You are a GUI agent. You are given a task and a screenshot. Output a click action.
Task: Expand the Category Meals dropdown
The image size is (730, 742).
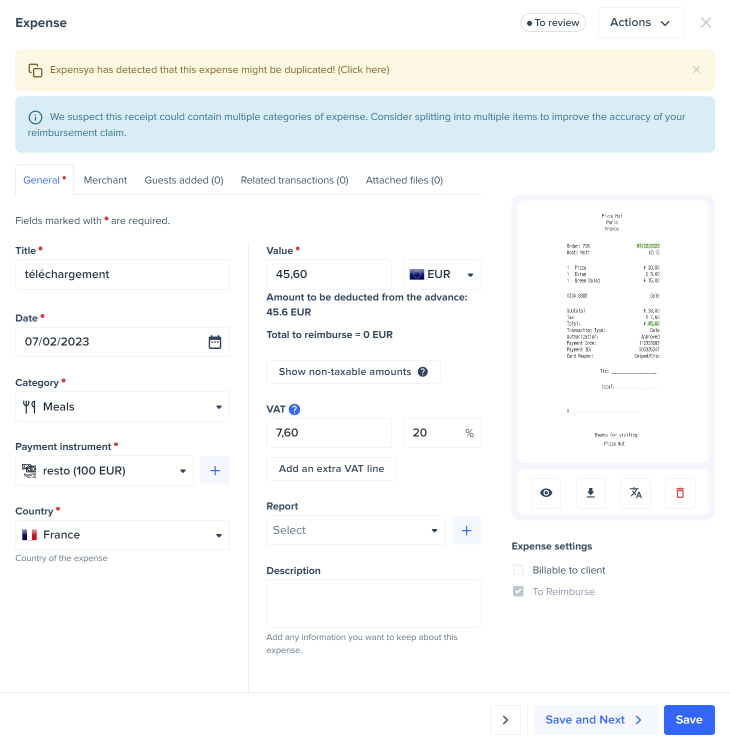click(123, 406)
